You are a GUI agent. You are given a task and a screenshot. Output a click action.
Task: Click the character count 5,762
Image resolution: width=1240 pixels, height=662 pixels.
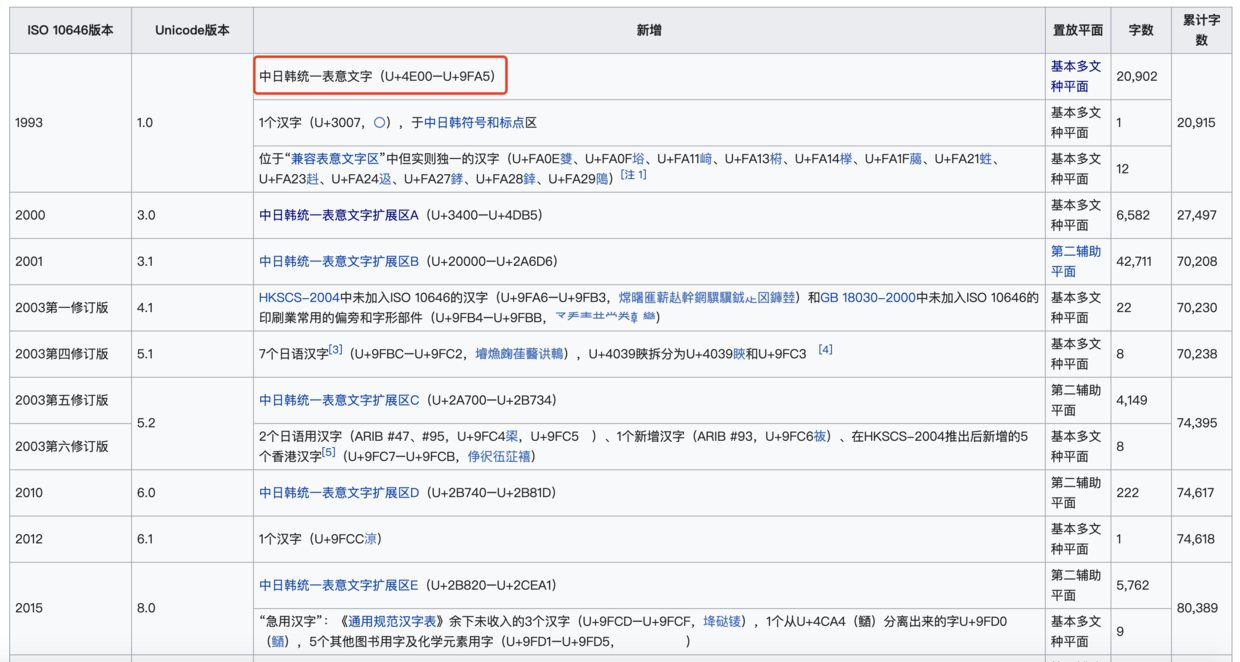click(1134, 585)
